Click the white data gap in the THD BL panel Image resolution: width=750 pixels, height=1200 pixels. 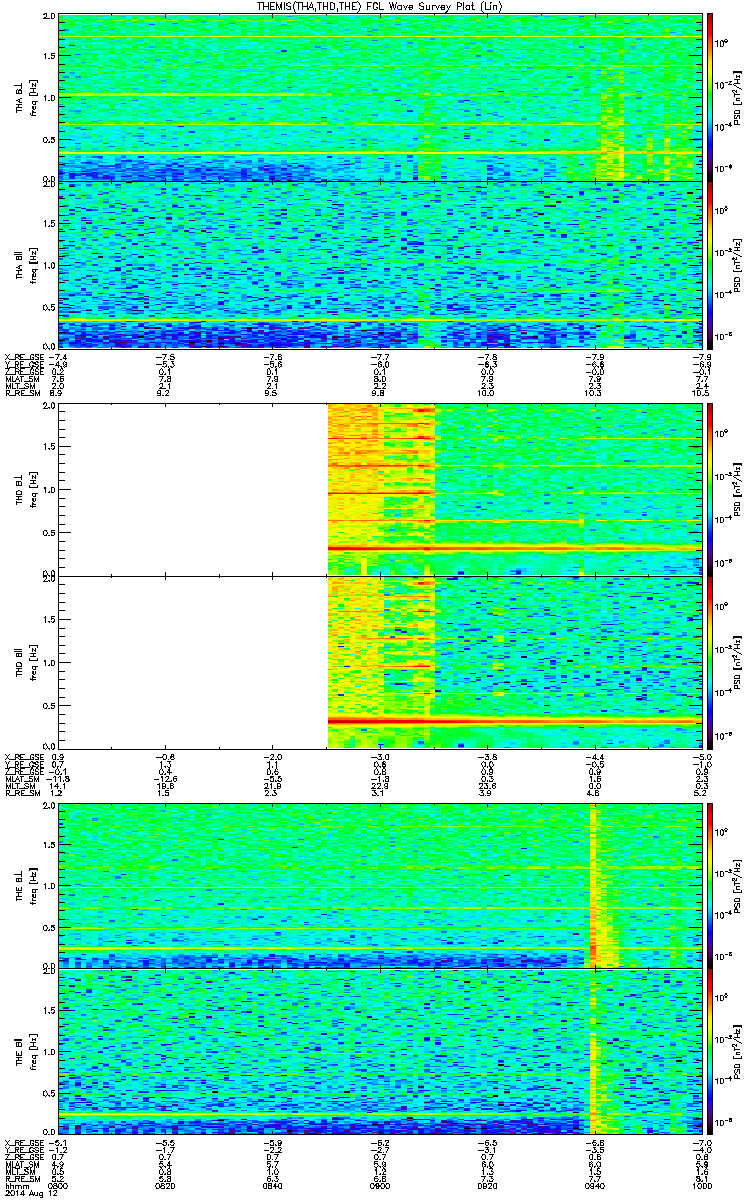[x=193, y=488]
